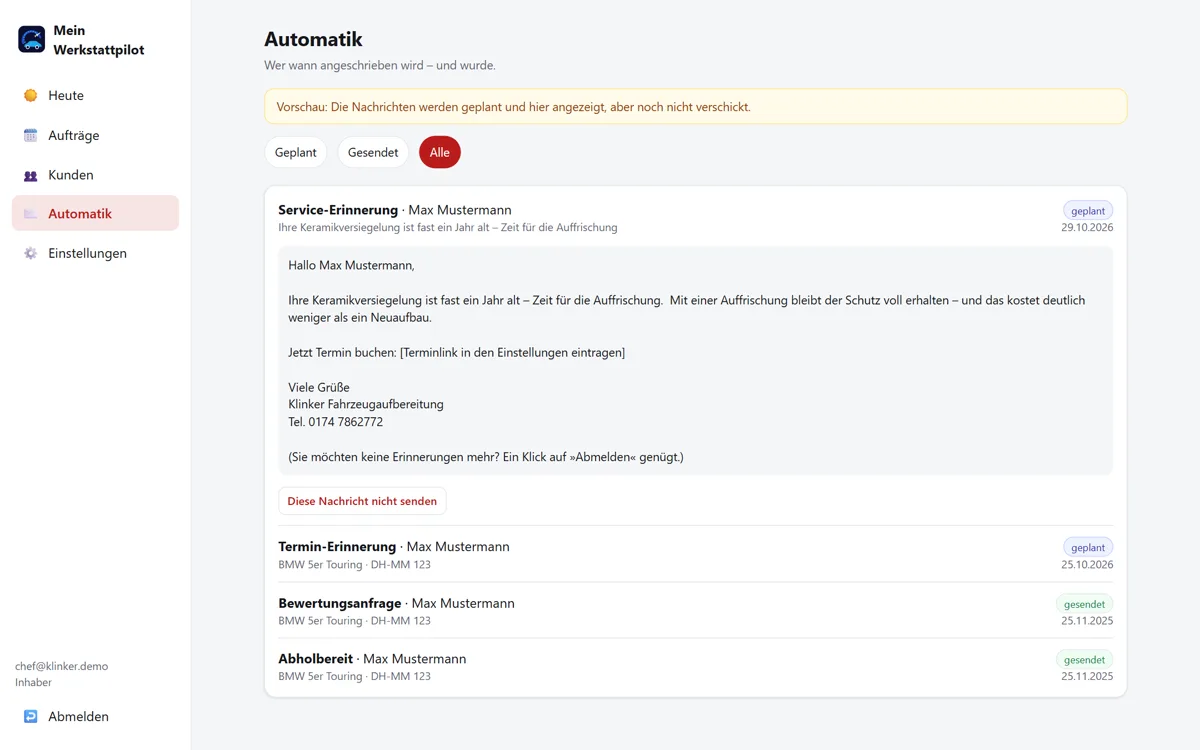1200x750 pixels.
Task: Click Diese Nachricht nicht senden button
Action: click(x=362, y=501)
